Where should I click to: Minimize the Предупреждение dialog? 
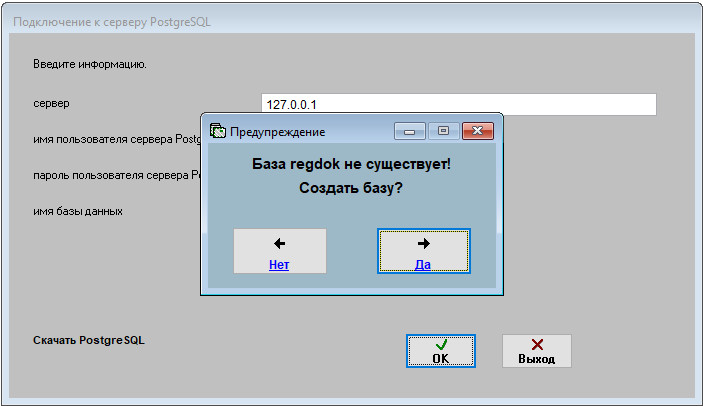click(x=410, y=131)
